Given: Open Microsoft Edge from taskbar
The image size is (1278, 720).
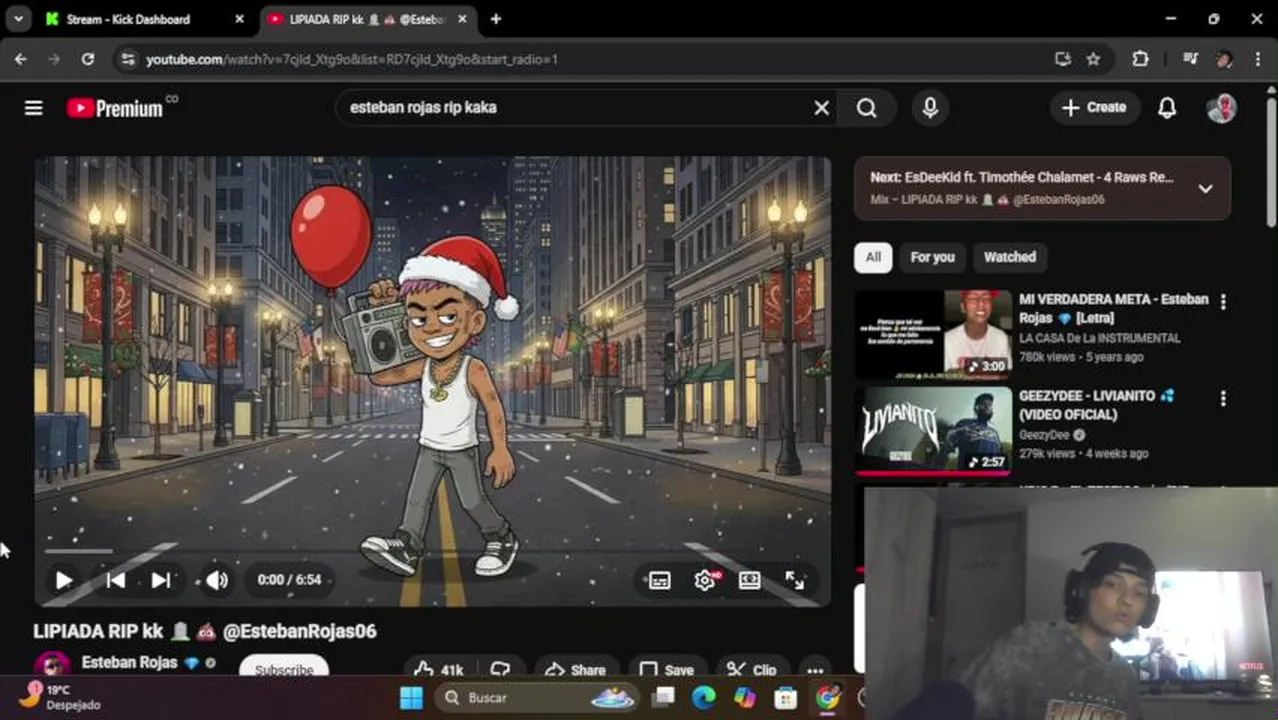Looking at the screenshot, I should click(x=703, y=698).
